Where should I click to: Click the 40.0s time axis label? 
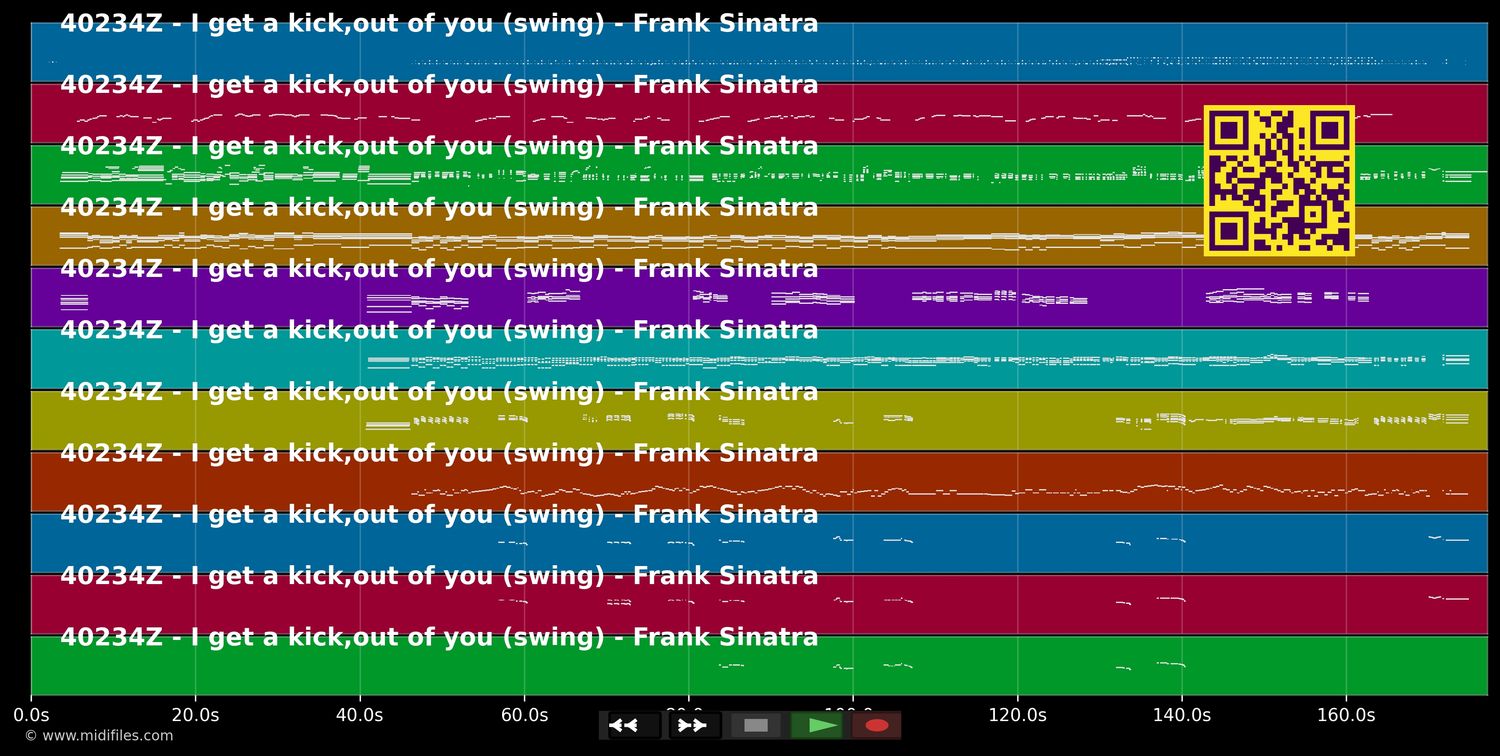(359, 715)
